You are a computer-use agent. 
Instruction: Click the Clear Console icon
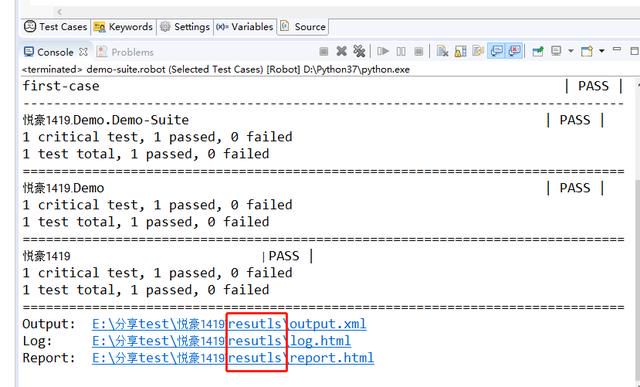[442, 51]
